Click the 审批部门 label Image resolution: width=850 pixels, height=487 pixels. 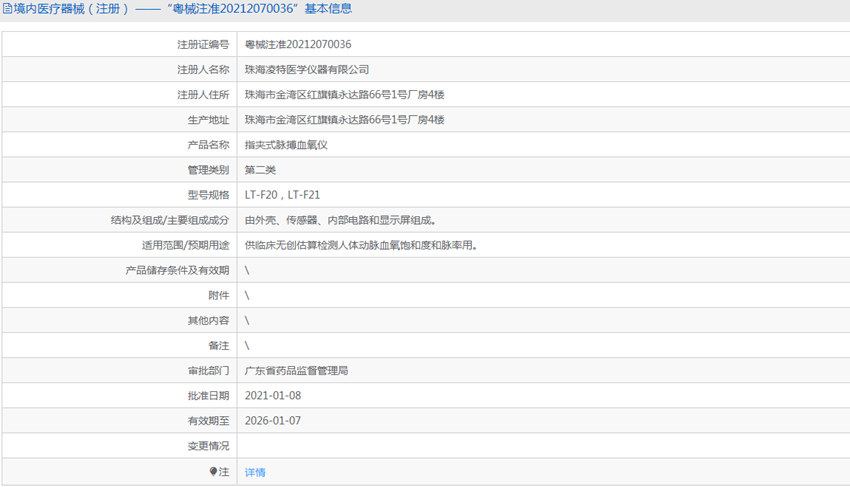208,370
